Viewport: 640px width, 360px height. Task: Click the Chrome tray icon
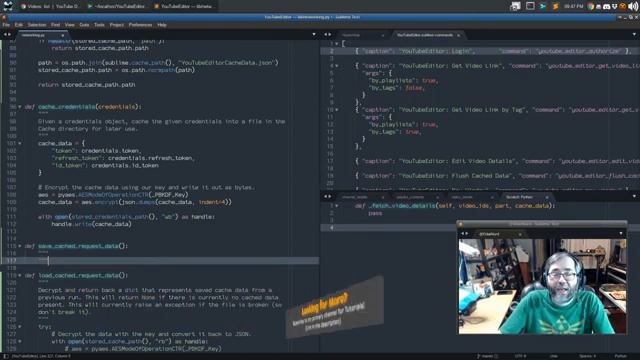tap(591, 6)
